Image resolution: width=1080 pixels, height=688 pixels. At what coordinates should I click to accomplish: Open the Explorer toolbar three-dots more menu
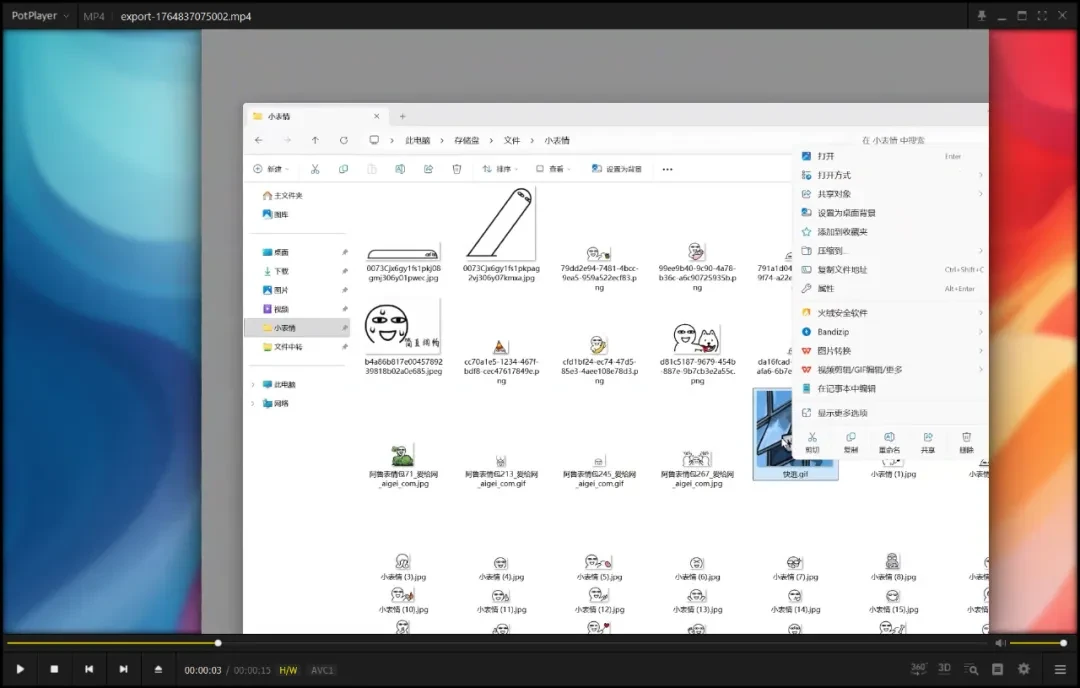[667, 169]
